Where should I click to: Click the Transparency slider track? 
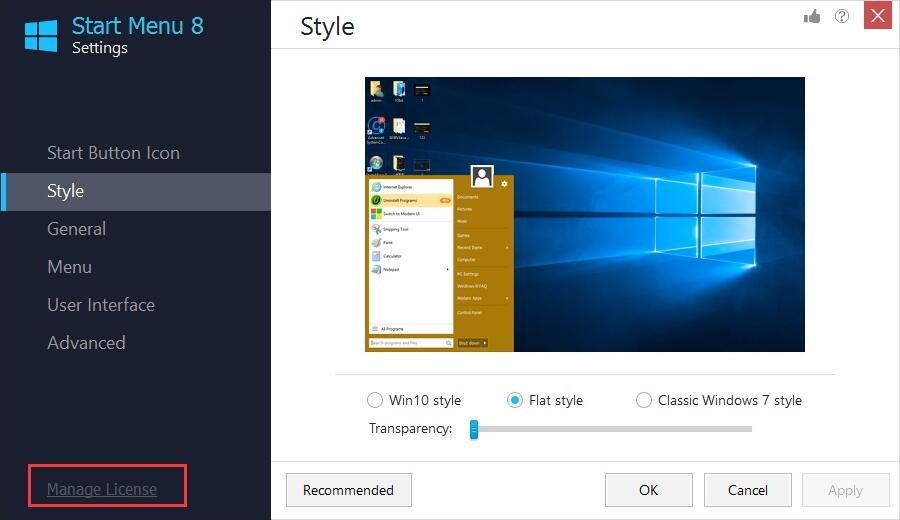612,429
